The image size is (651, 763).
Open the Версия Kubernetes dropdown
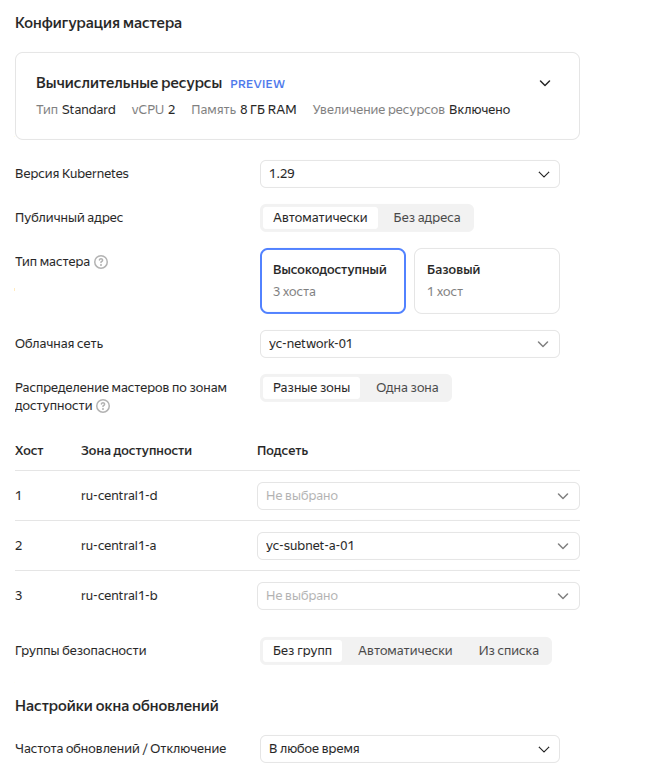409,174
